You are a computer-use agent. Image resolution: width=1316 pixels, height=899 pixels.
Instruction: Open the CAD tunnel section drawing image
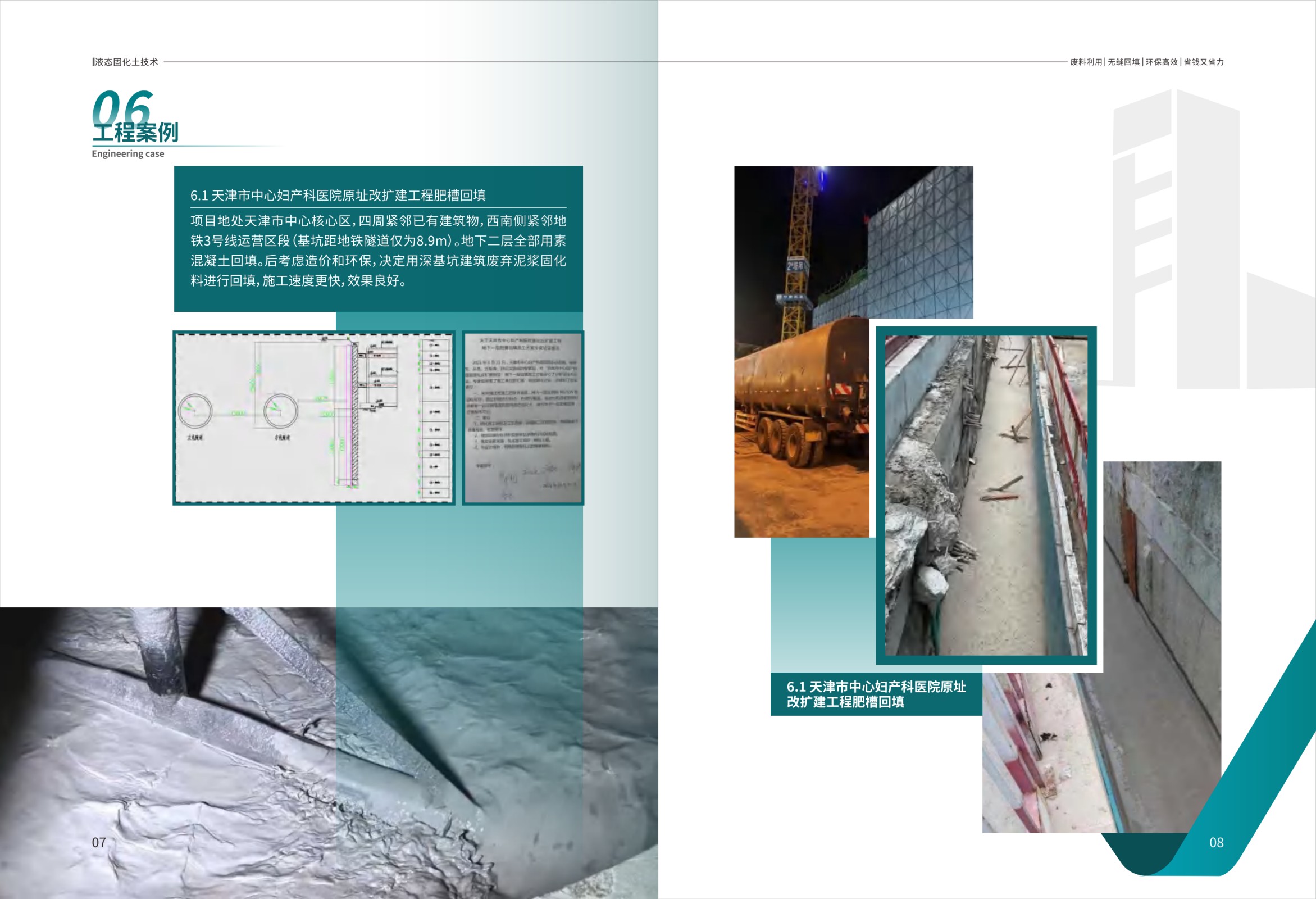point(314,418)
